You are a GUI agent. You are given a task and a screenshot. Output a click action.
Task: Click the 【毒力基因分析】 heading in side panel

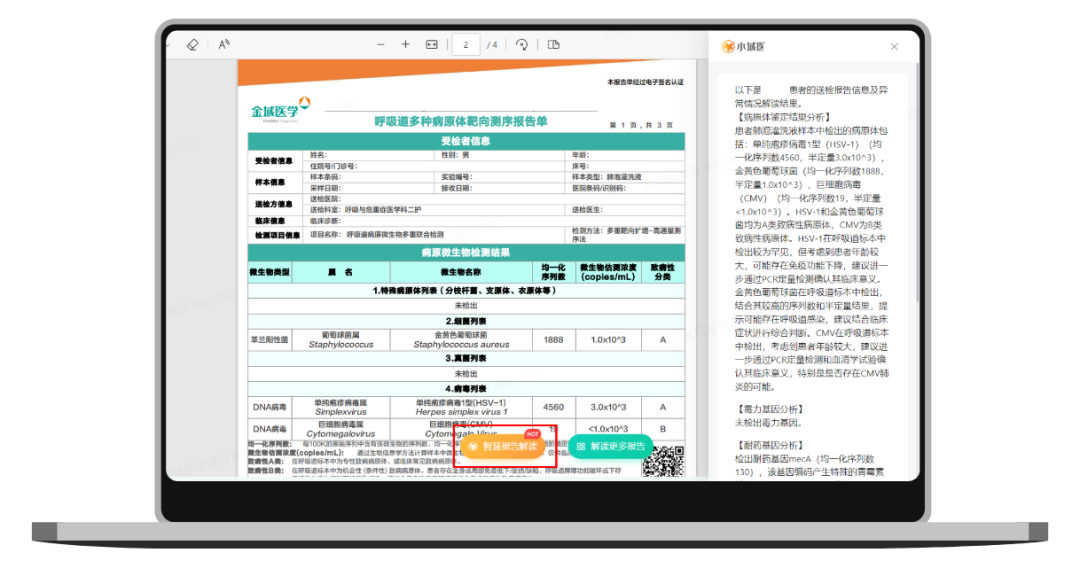[x=771, y=409]
